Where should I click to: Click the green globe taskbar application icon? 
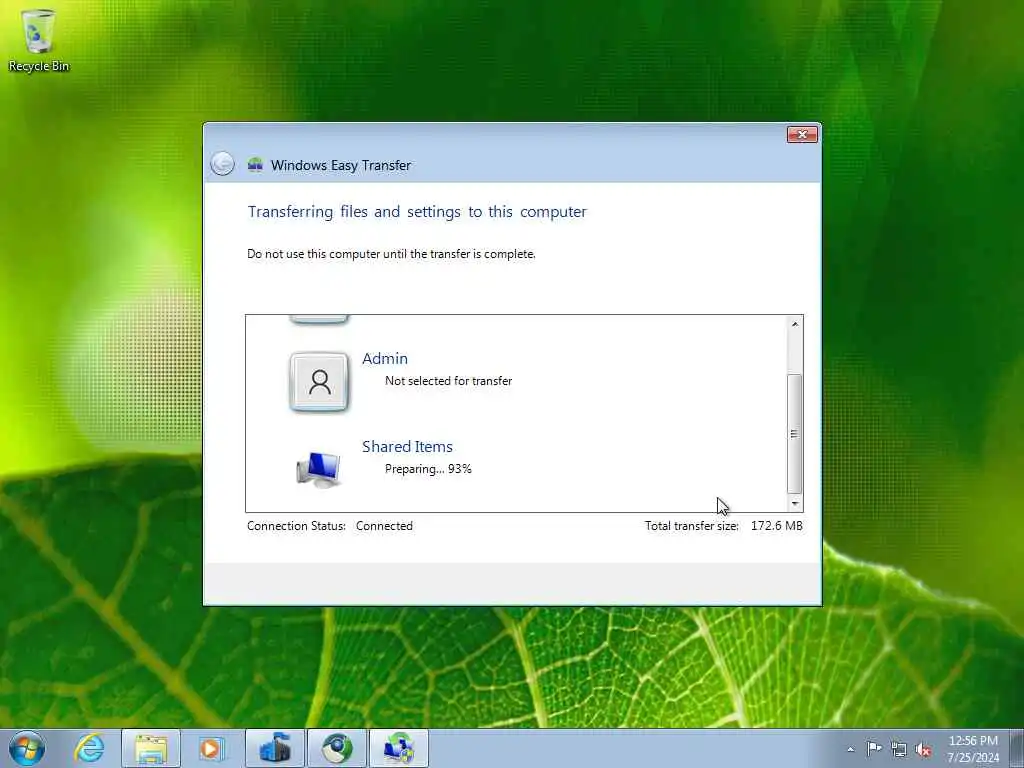coord(337,748)
